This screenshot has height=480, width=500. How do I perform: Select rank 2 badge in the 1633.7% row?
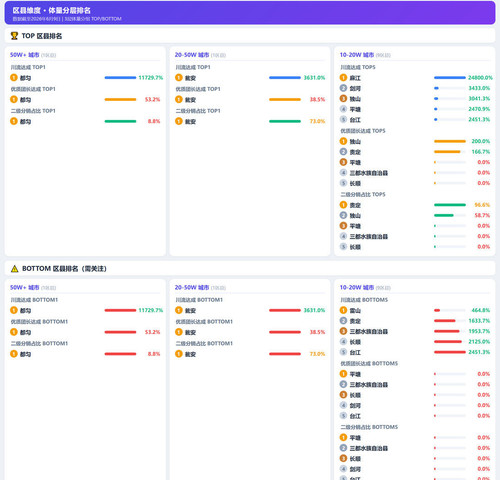tap(343, 321)
